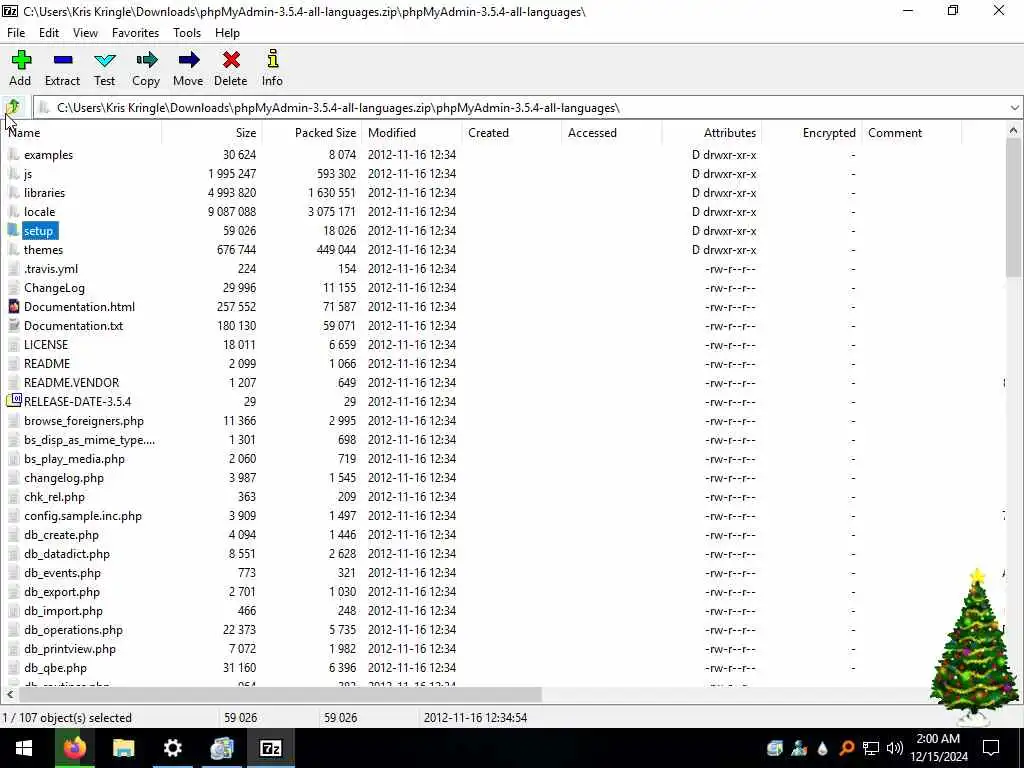This screenshot has width=1024, height=768.
Task: Select config.sample.inc.php
Action: (x=83, y=515)
